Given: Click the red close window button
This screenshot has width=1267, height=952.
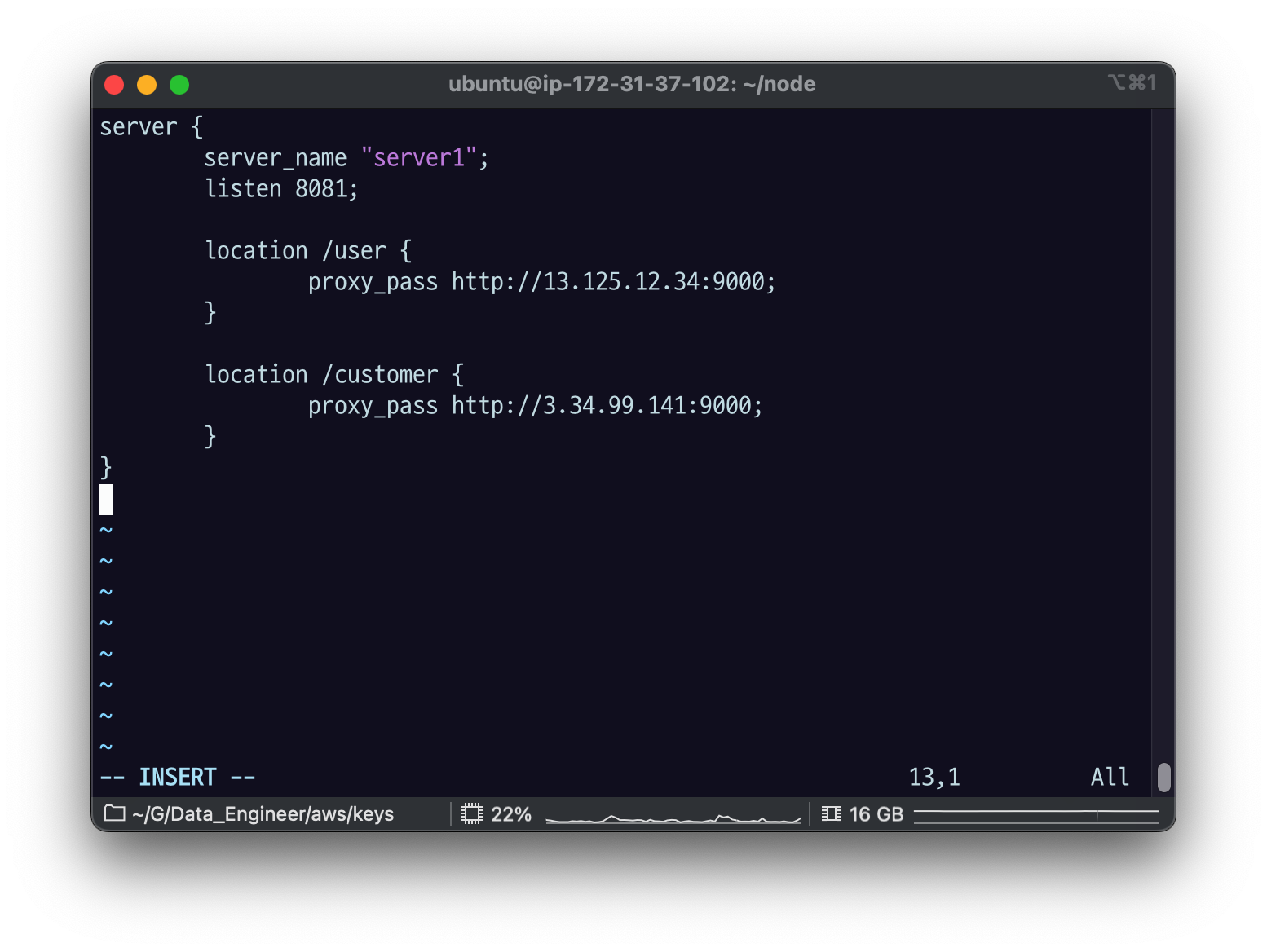Looking at the screenshot, I should [x=114, y=85].
